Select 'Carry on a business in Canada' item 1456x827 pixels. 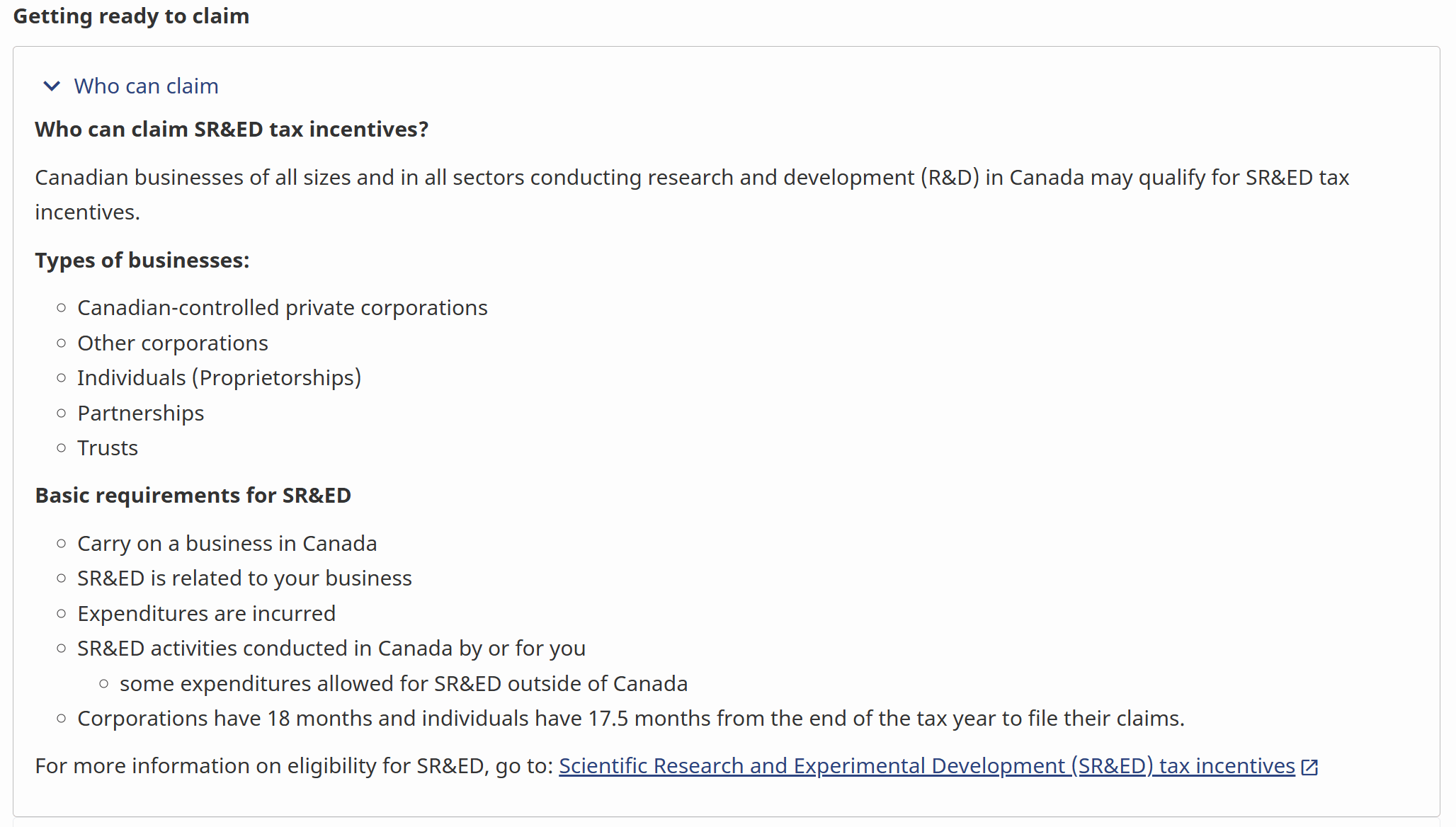click(227, 544)
